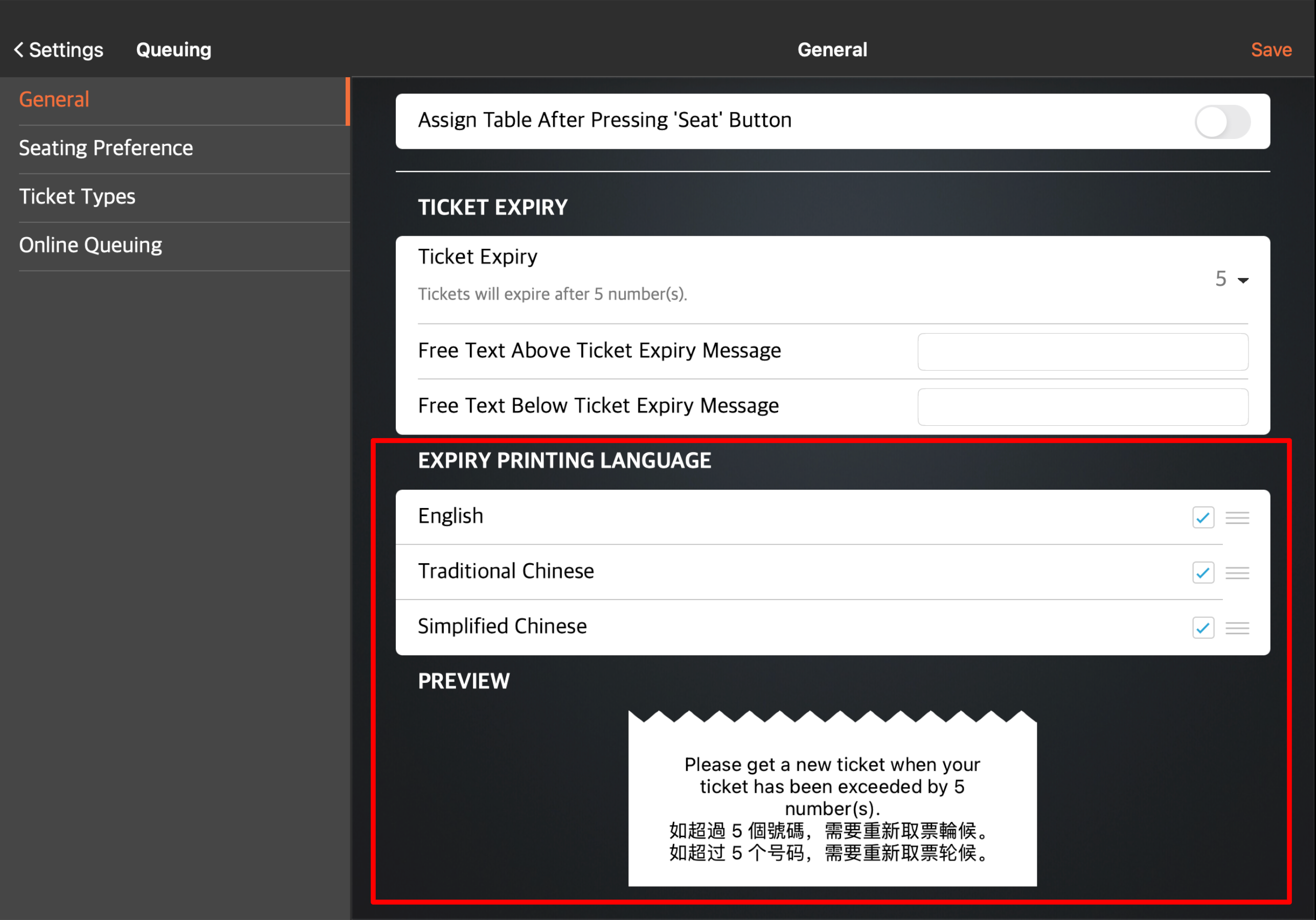Go back to Settings
Viewport: 1316px width, 920px height.
(x=66, y=50)
